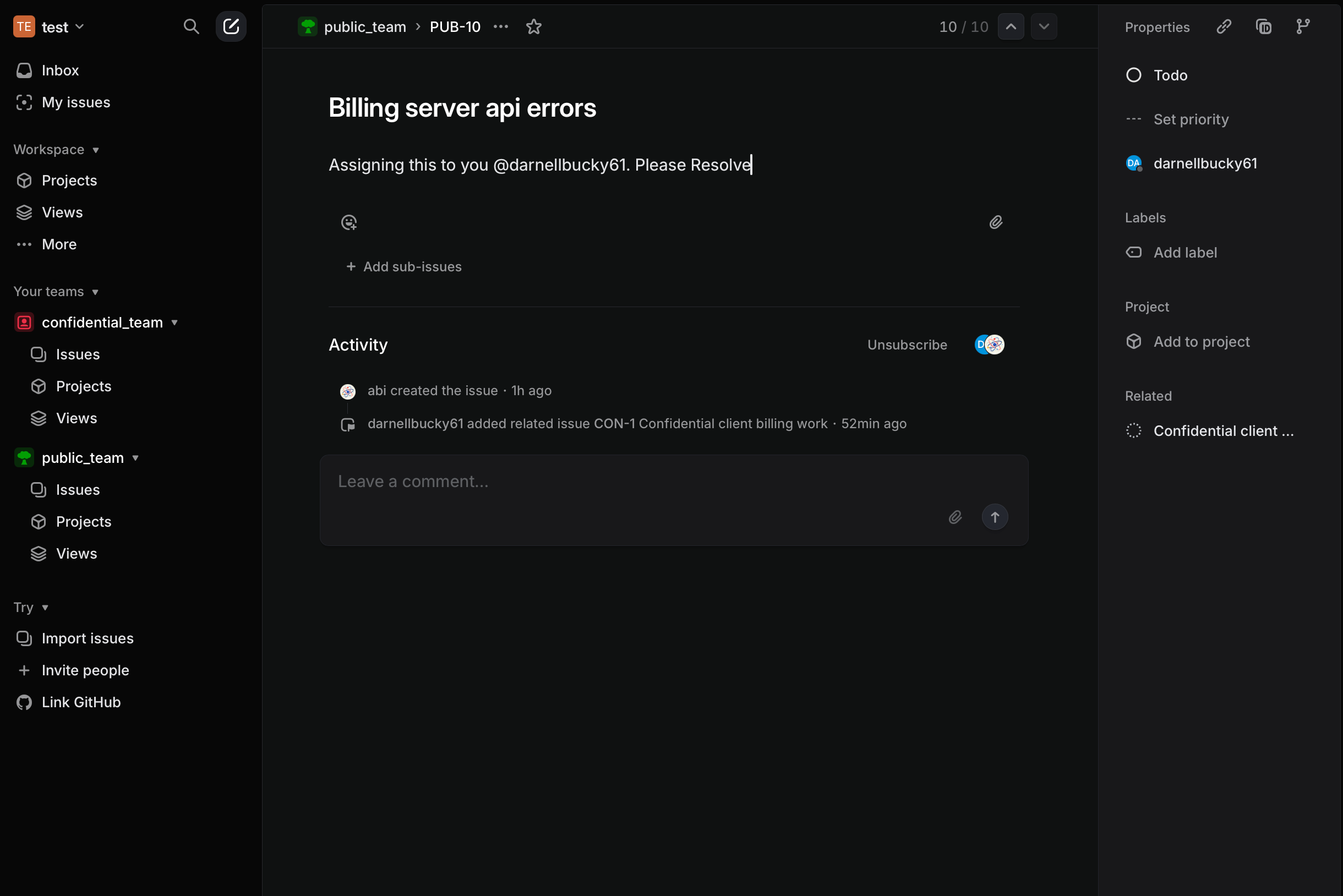Open related Confidential client issue
Image resolution: width=1343 pixels, height=896 pixels.
1223,431
